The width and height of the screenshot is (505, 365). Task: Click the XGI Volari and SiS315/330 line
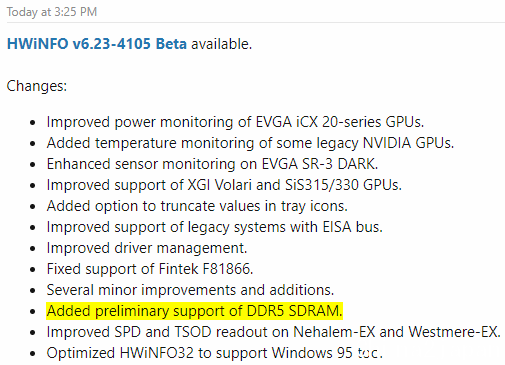[224, 185]
